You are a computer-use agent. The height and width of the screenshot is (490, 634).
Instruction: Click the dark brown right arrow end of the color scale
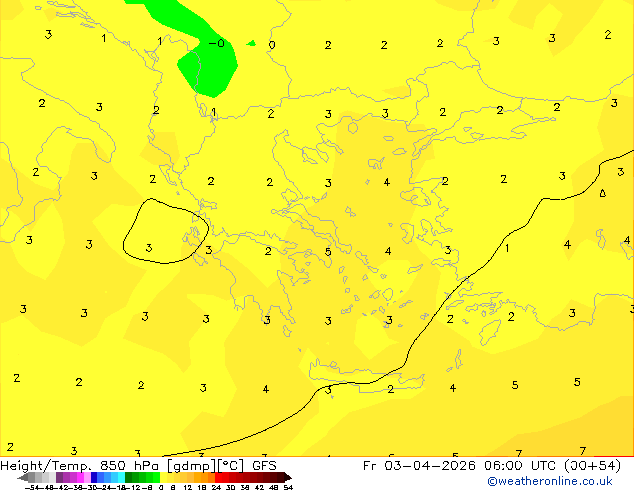point(287,477)
